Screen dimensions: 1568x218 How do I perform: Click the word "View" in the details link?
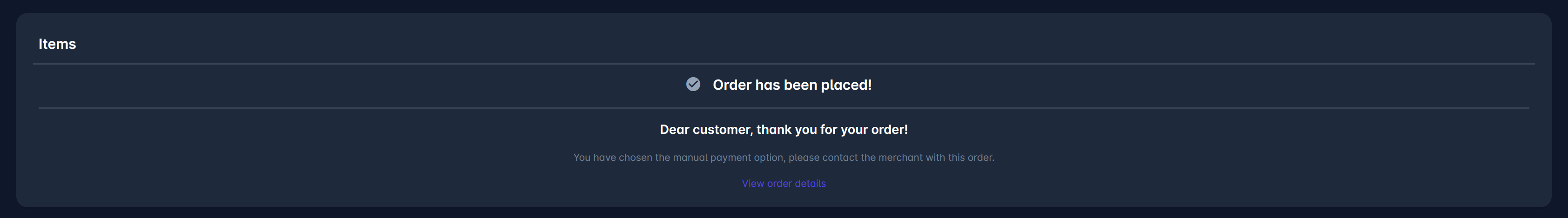[752, 183]
